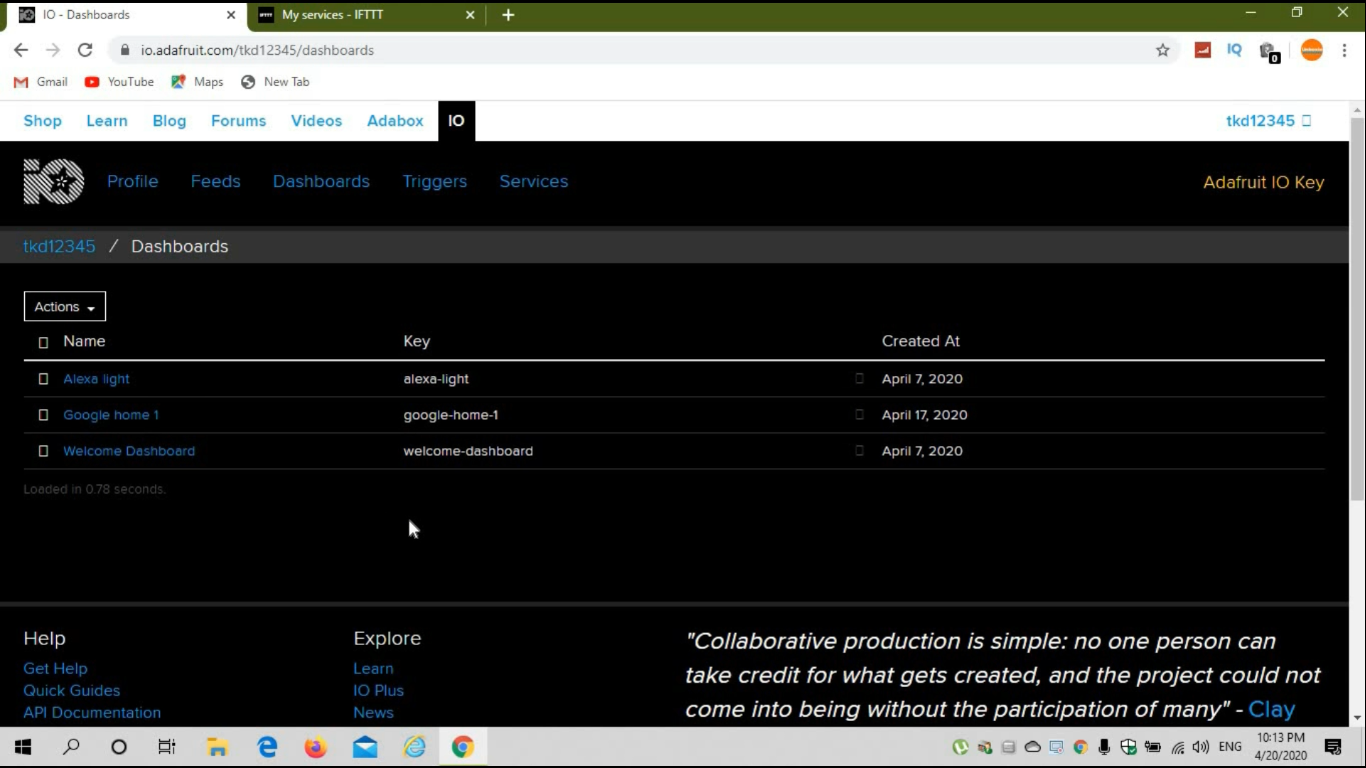Screen dimensions: 1366x768
Task: Open API Documentation footer link
Action: [92, 712]
